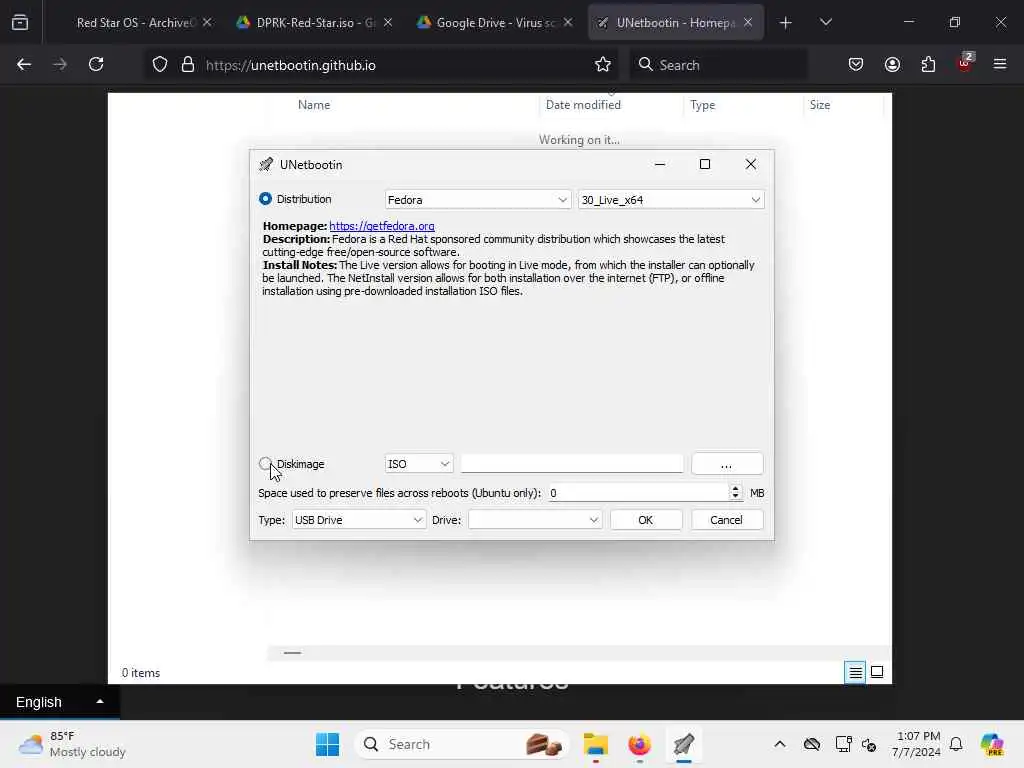Image resolution: width=1024 pixels, height=768 pixels.
Task: Open UNetbootin from the taskbar
Action: pos(683,744)
